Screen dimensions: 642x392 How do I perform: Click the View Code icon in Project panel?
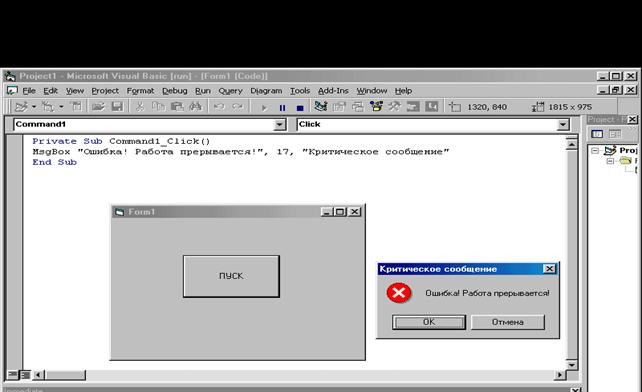coord(597,134)
